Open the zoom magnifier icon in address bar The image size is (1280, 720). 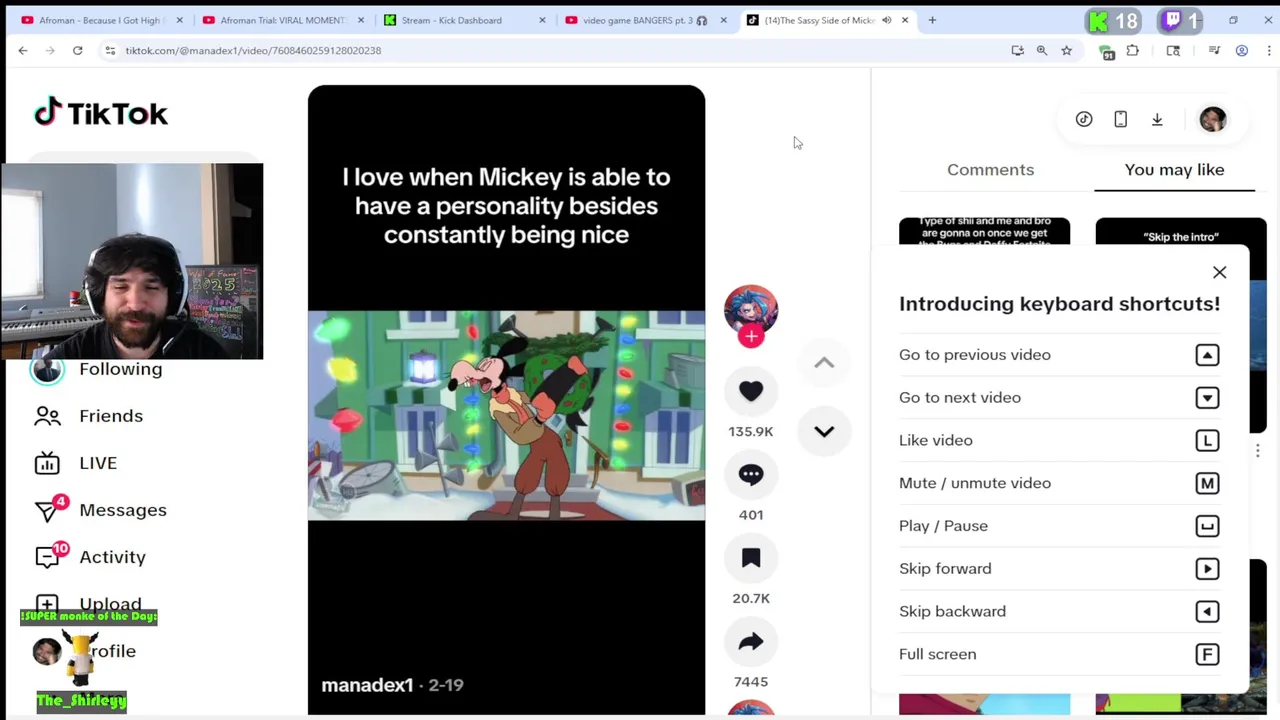[1042, 50]
